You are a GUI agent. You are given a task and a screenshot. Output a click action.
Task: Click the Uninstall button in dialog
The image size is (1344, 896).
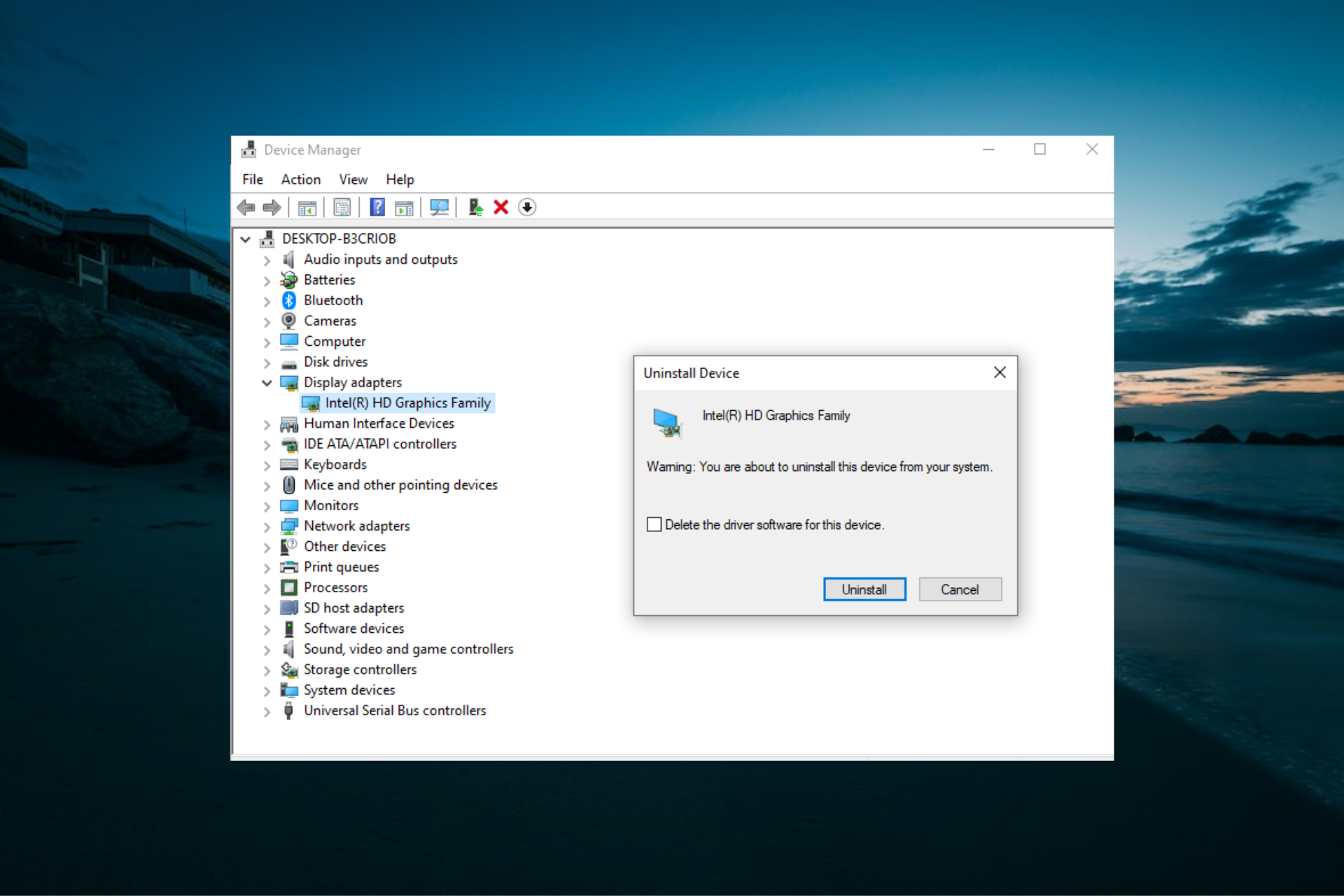862,589
